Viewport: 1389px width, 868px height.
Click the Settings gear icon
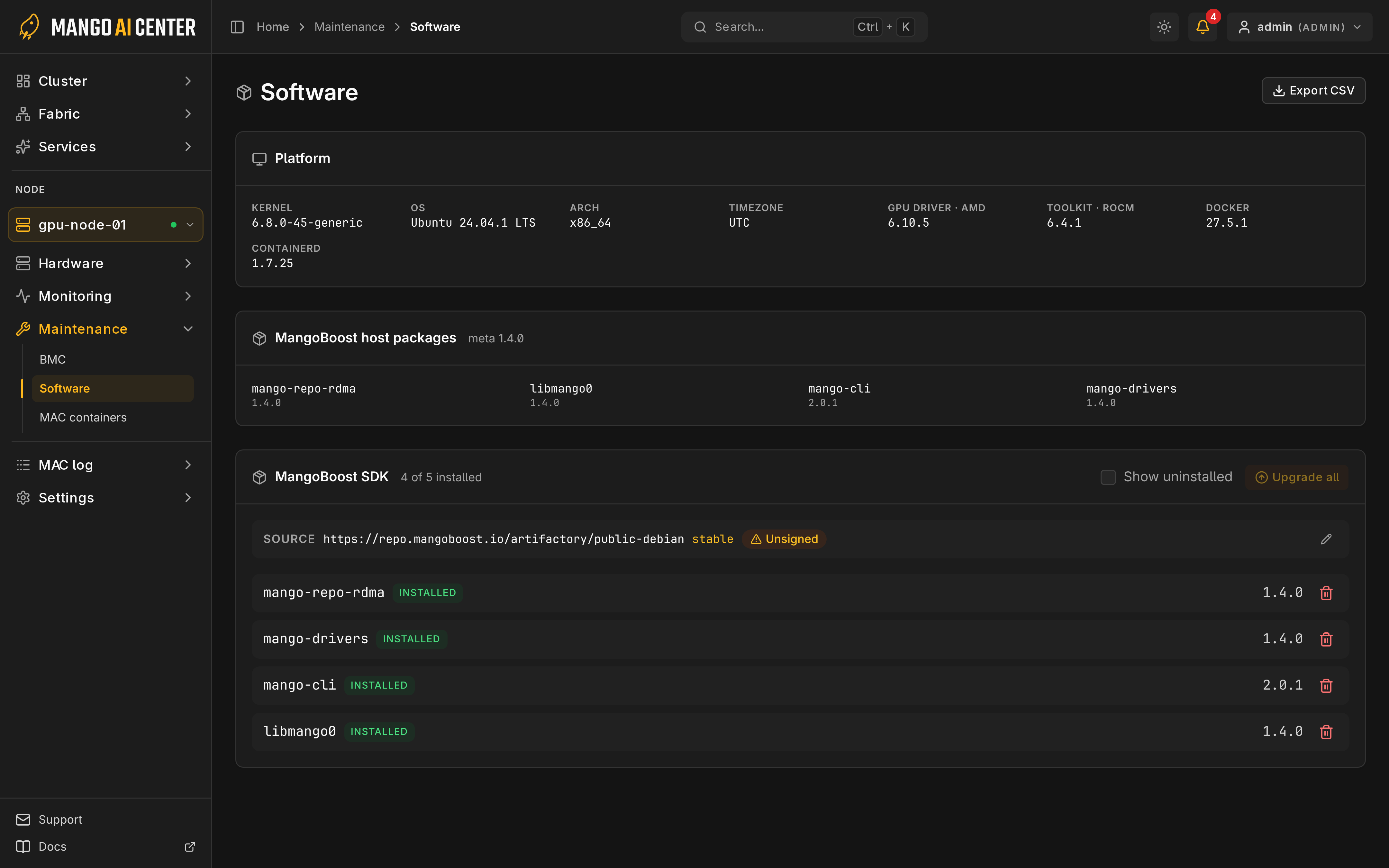23,498
